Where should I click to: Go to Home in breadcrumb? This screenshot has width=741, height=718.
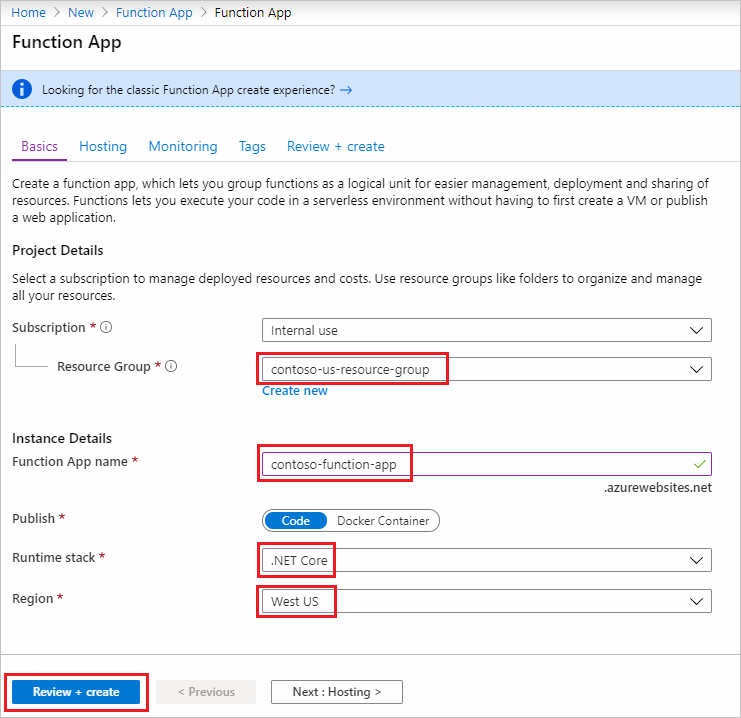coord(28,13)
